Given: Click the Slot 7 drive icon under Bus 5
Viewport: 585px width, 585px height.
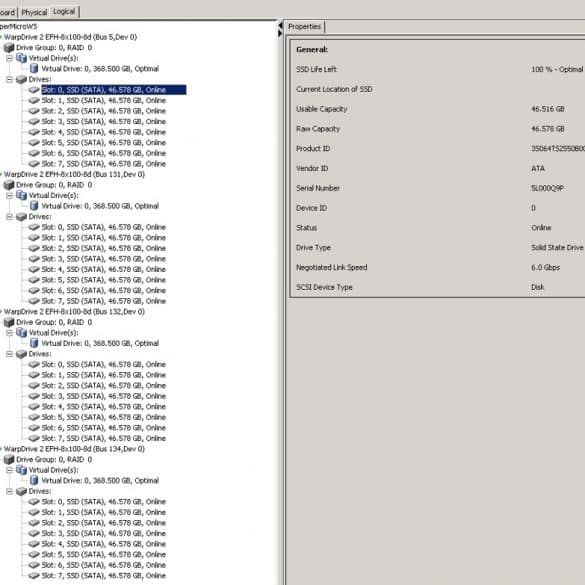Looking at the screenshot, I should pos(34,164).
